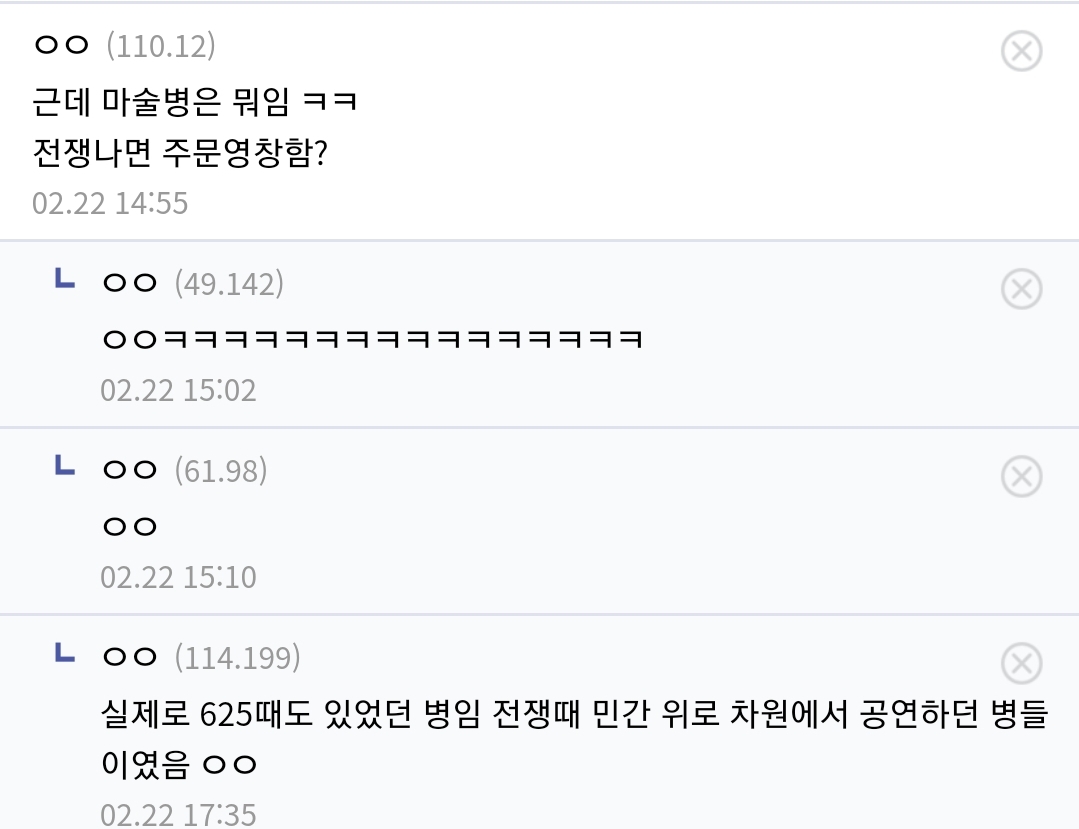
Task: Delete the reply from user 114.199
Action: 1021,664
